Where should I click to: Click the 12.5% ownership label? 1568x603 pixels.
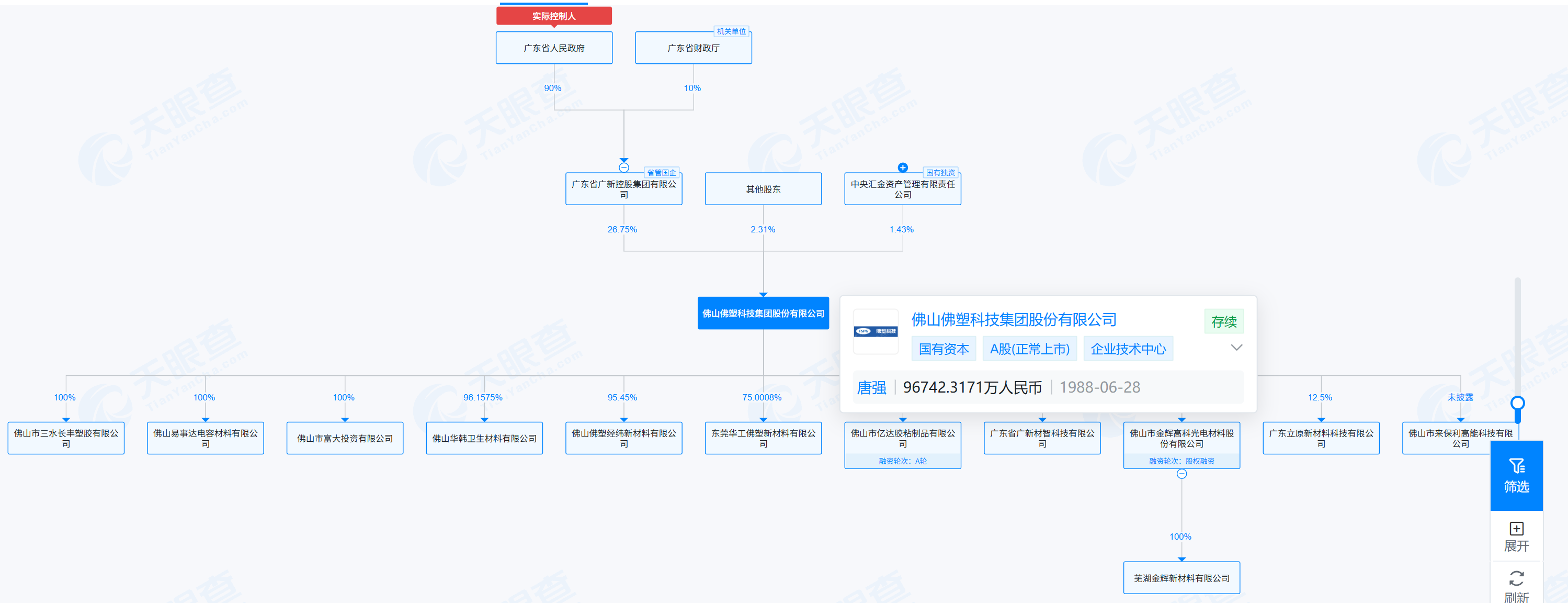point(1320,398)
